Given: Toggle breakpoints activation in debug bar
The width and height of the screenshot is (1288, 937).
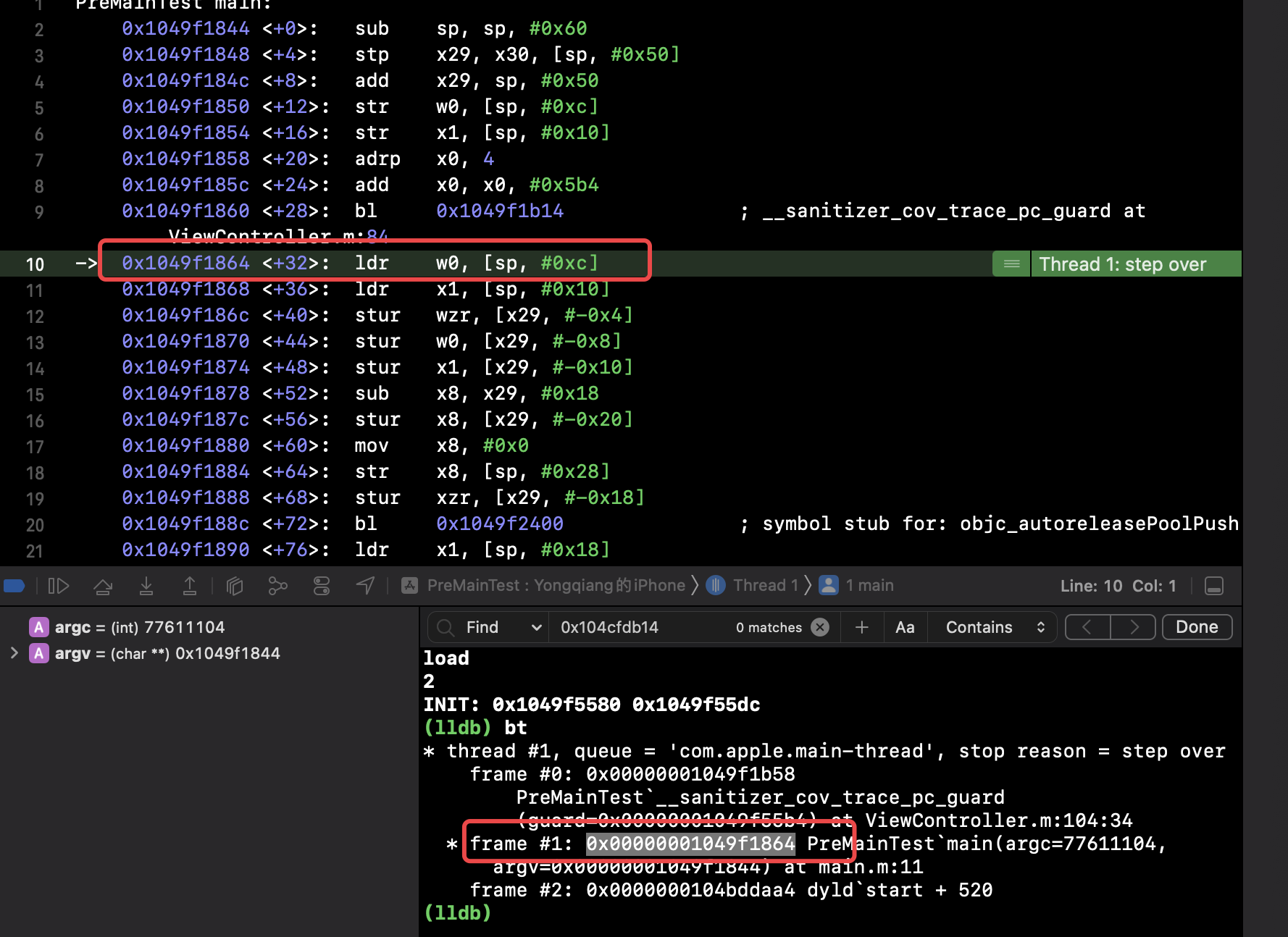Looking at the screenshot, I should (14, 586).
